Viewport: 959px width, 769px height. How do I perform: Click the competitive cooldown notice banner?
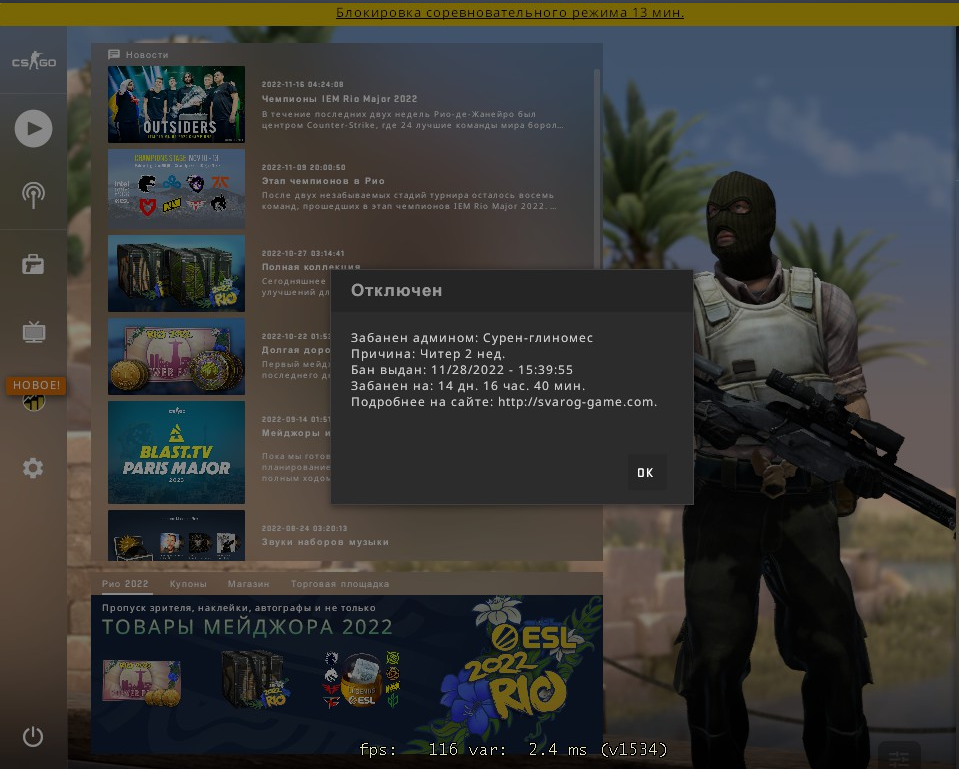(509, 13)
